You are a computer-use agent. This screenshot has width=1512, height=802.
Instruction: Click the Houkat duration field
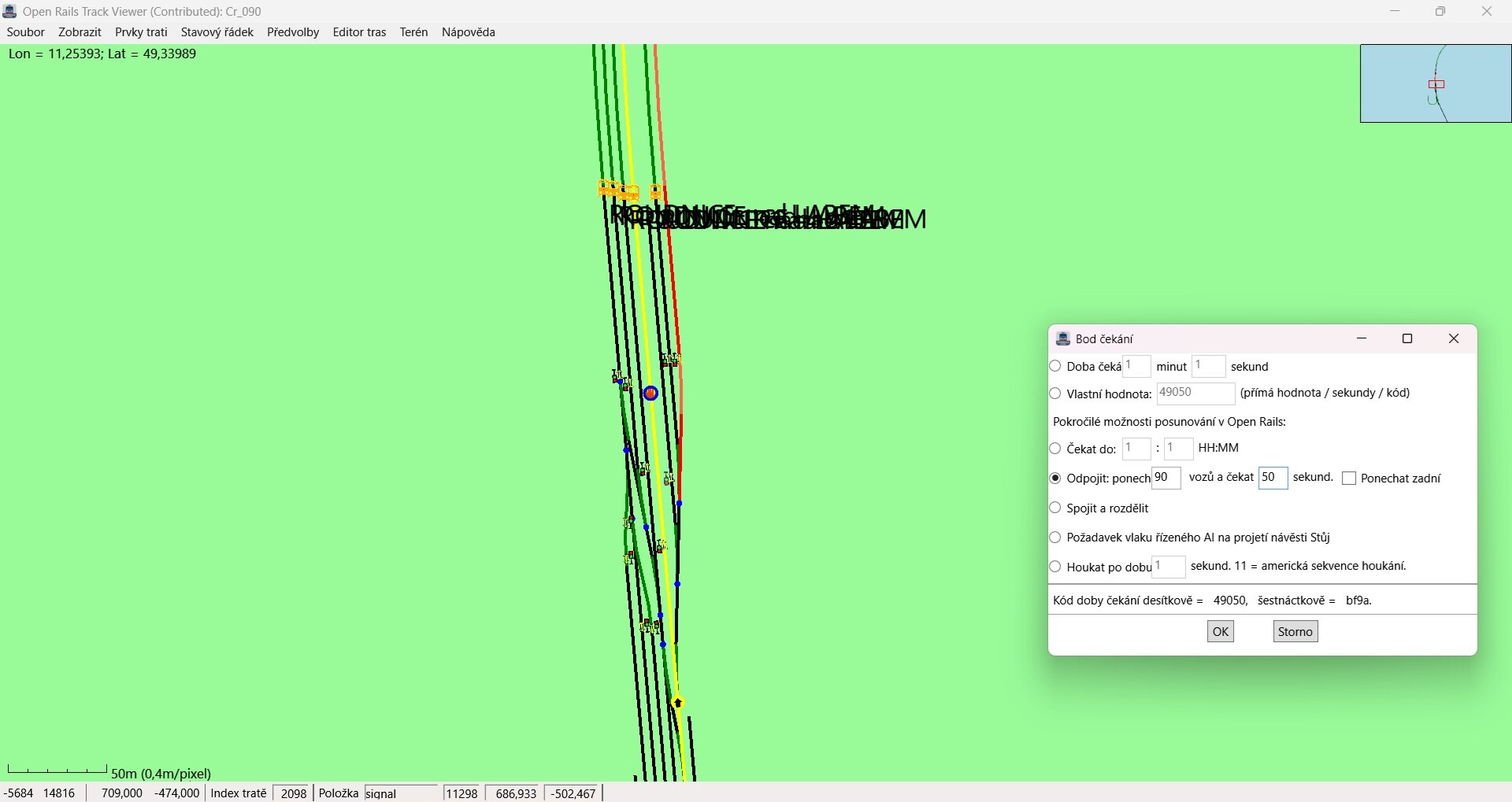point(1169,567)
